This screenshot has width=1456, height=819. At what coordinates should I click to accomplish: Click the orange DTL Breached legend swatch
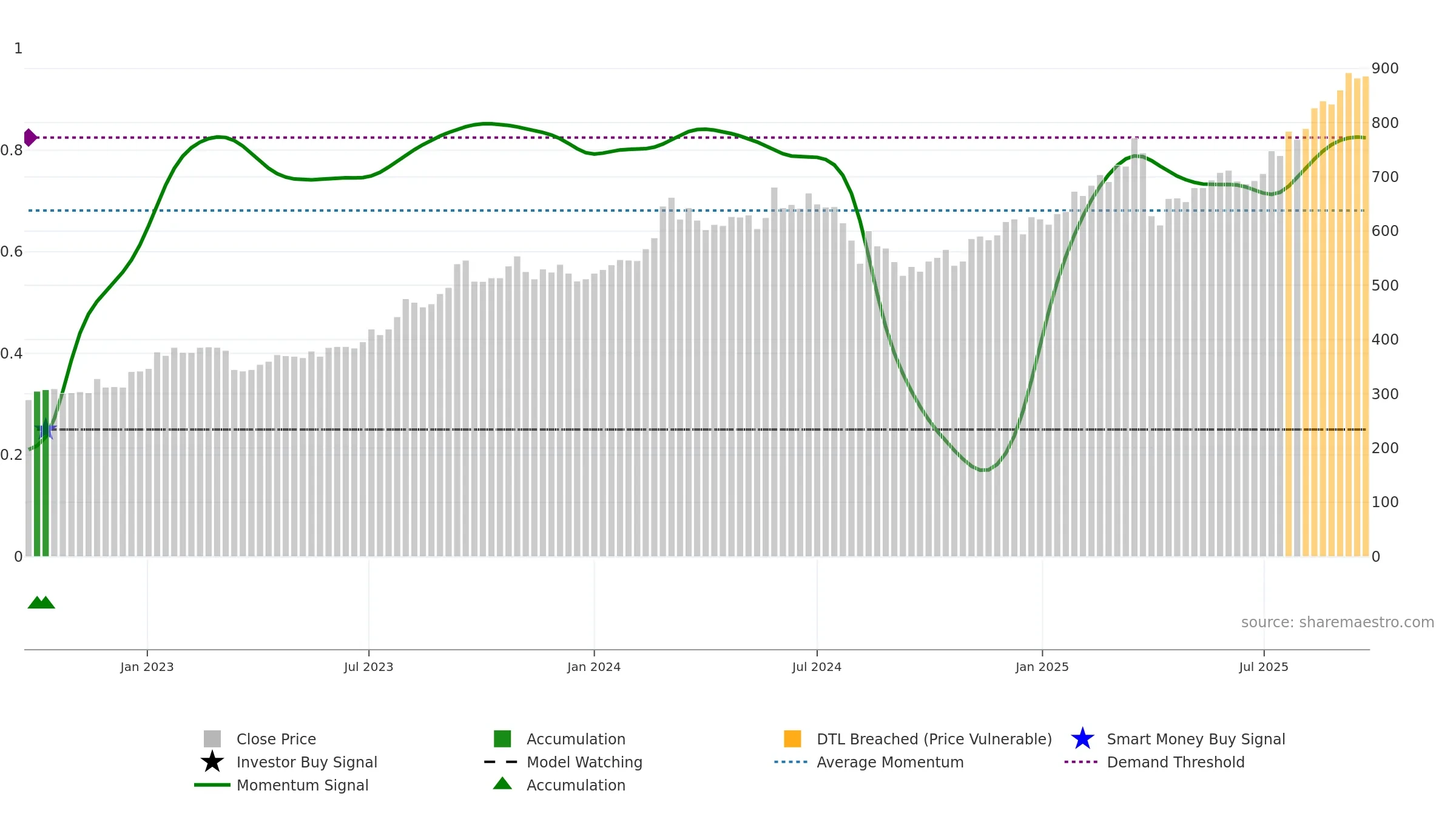pyautogui.click(x=792, y=738)
